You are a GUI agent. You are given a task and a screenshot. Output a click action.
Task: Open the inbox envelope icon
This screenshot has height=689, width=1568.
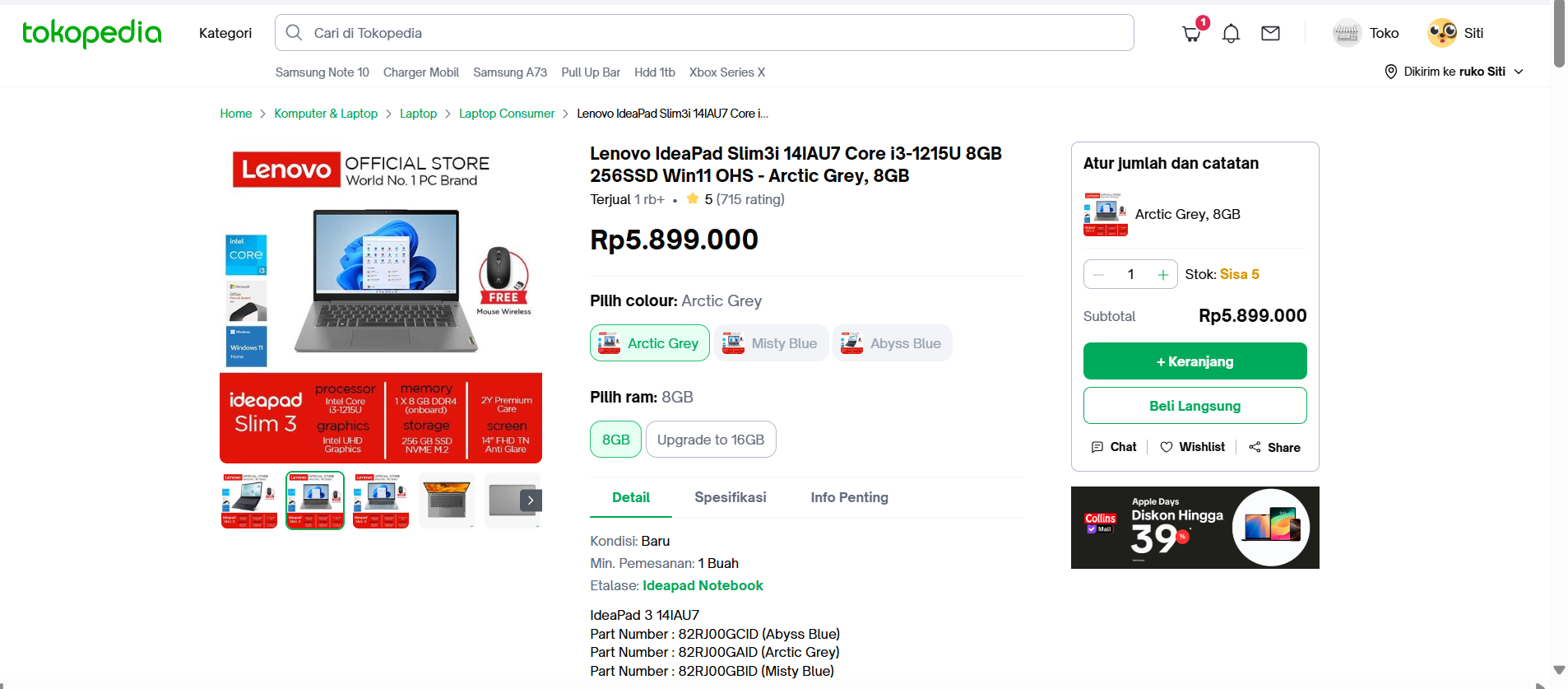(x=1270, y=33)
